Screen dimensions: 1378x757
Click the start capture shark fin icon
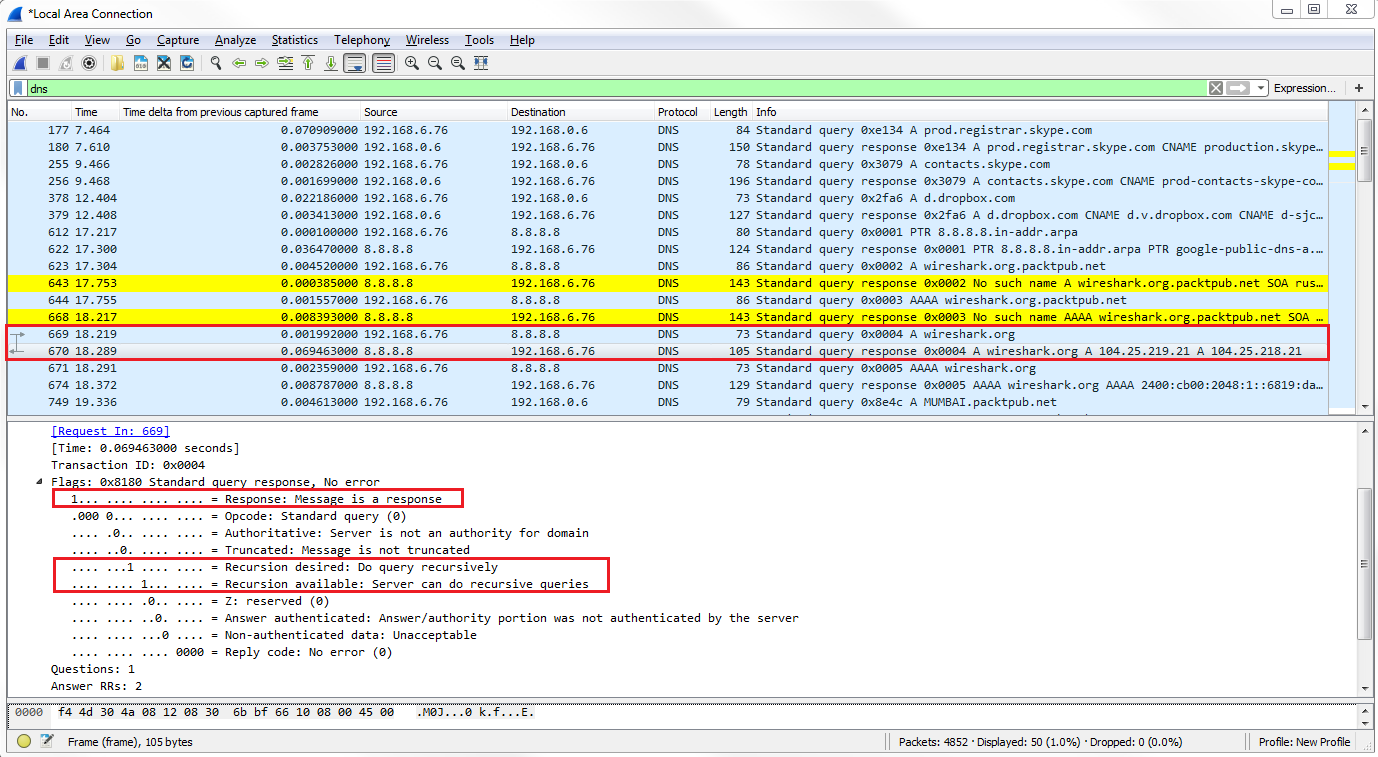point(20,63)
